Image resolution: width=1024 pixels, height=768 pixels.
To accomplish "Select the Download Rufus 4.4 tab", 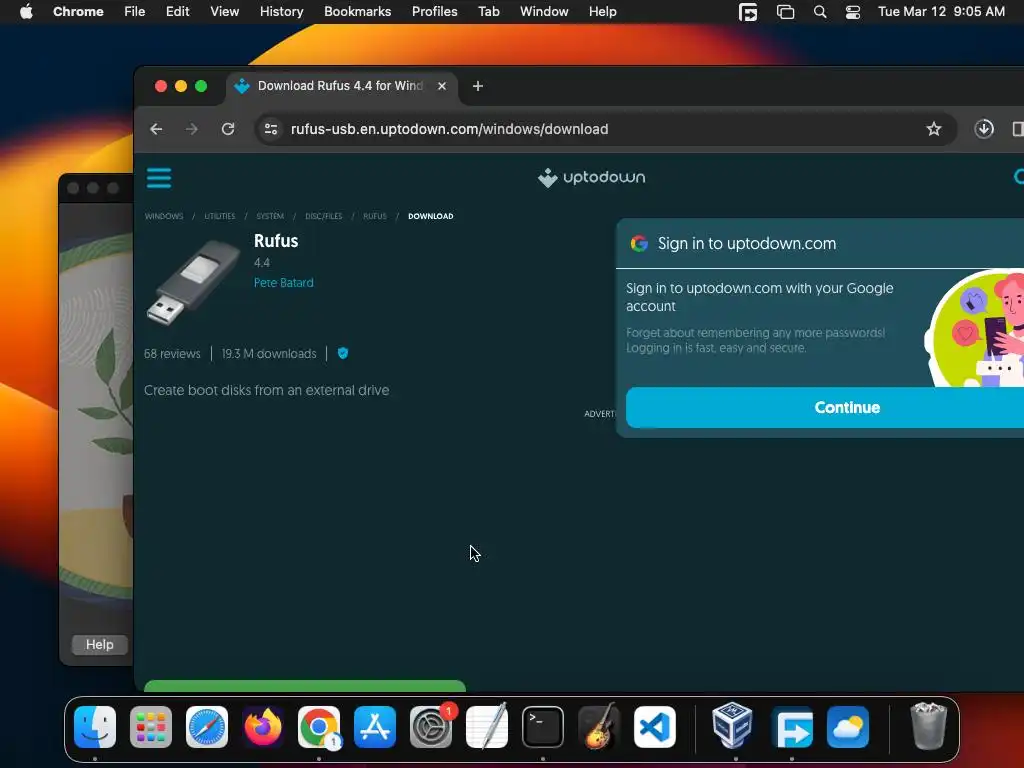I will [342, 86].
